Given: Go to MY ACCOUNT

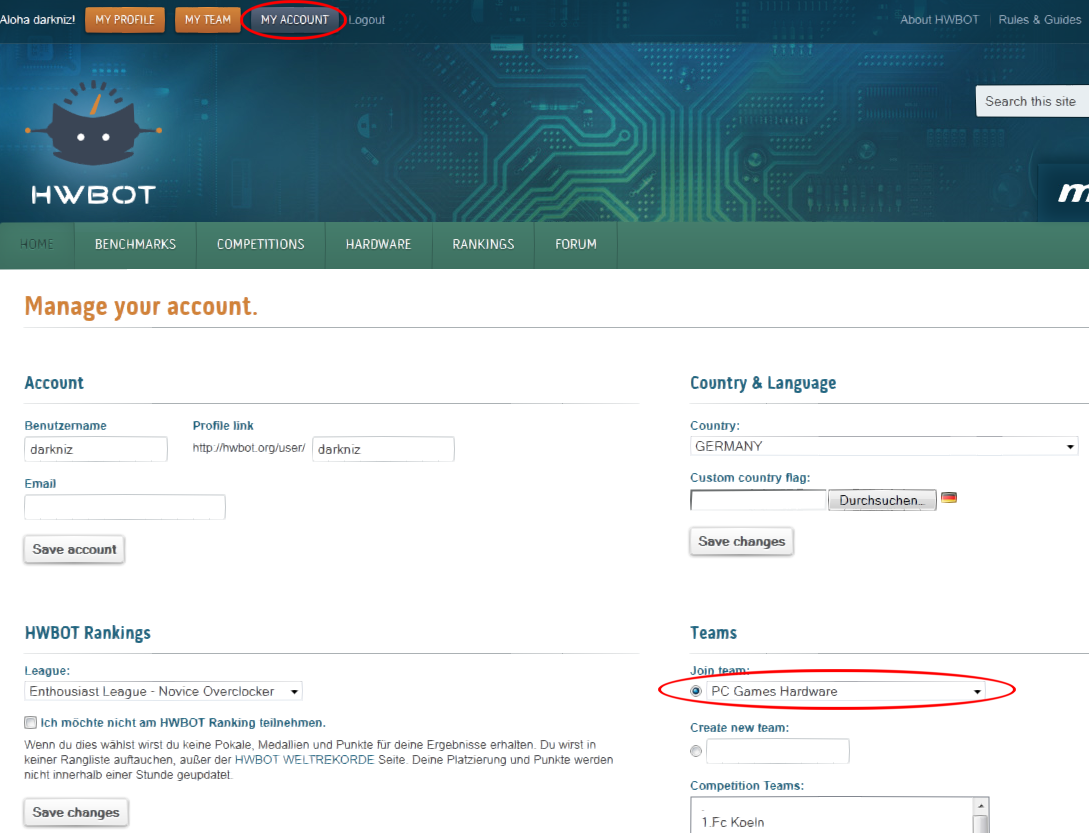Looking at the screenshot, I should pyautogui.click(x=294, y=19).
